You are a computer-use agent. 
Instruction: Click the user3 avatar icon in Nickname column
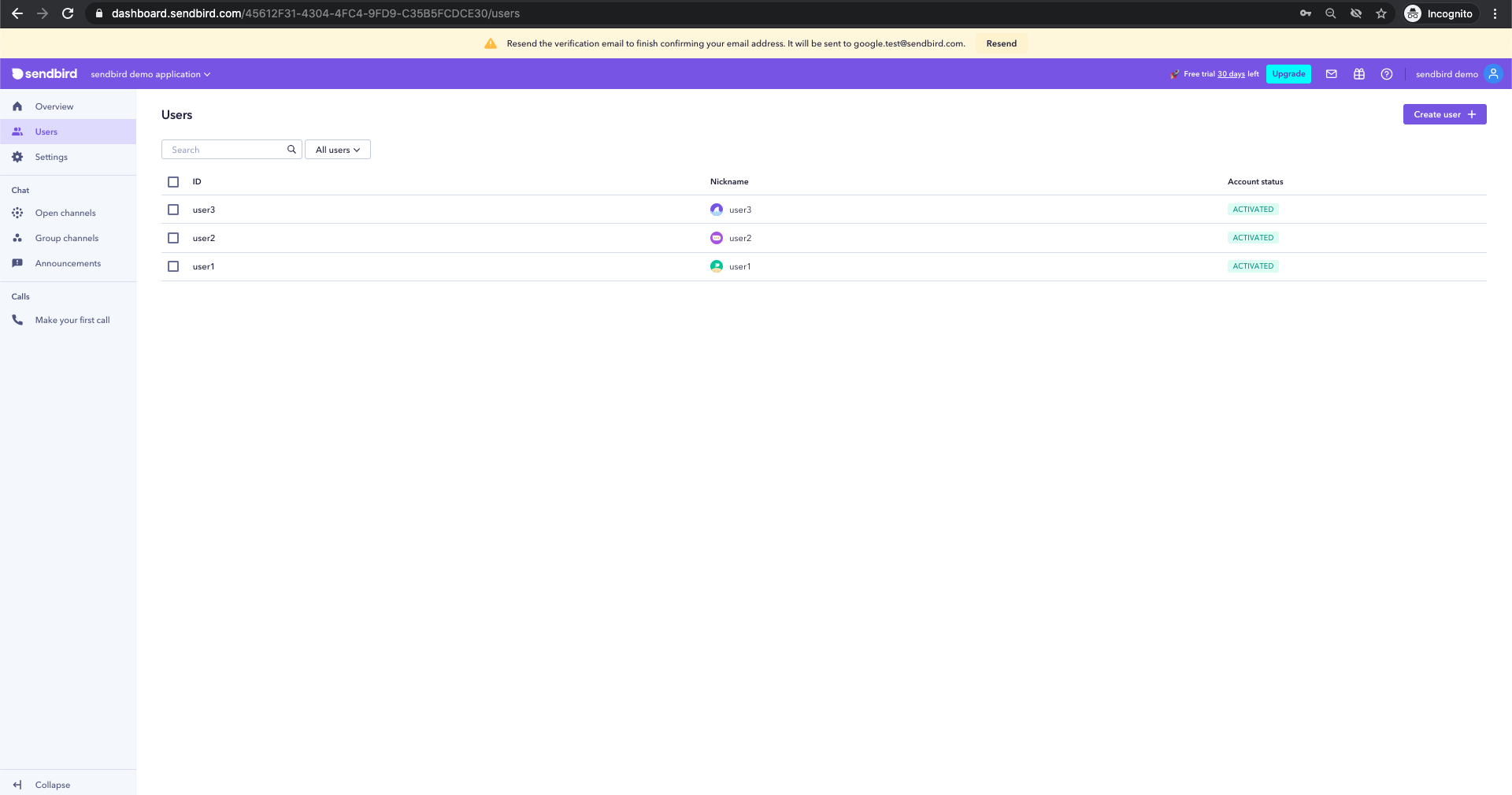[716, 210]
